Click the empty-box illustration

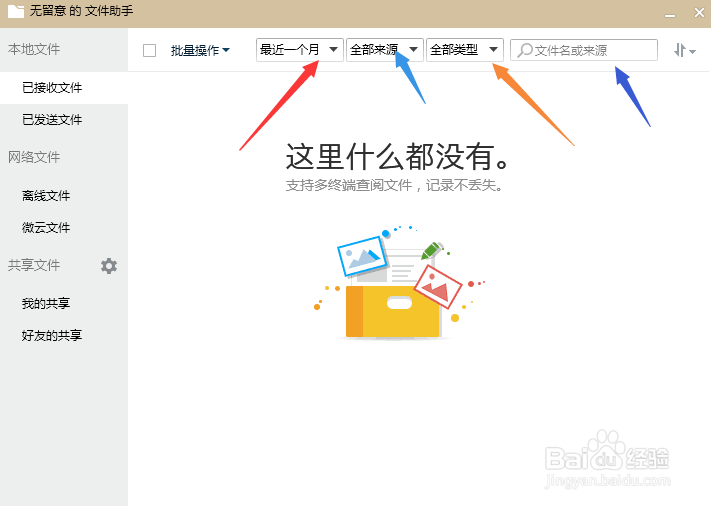(x=399, y=282)
